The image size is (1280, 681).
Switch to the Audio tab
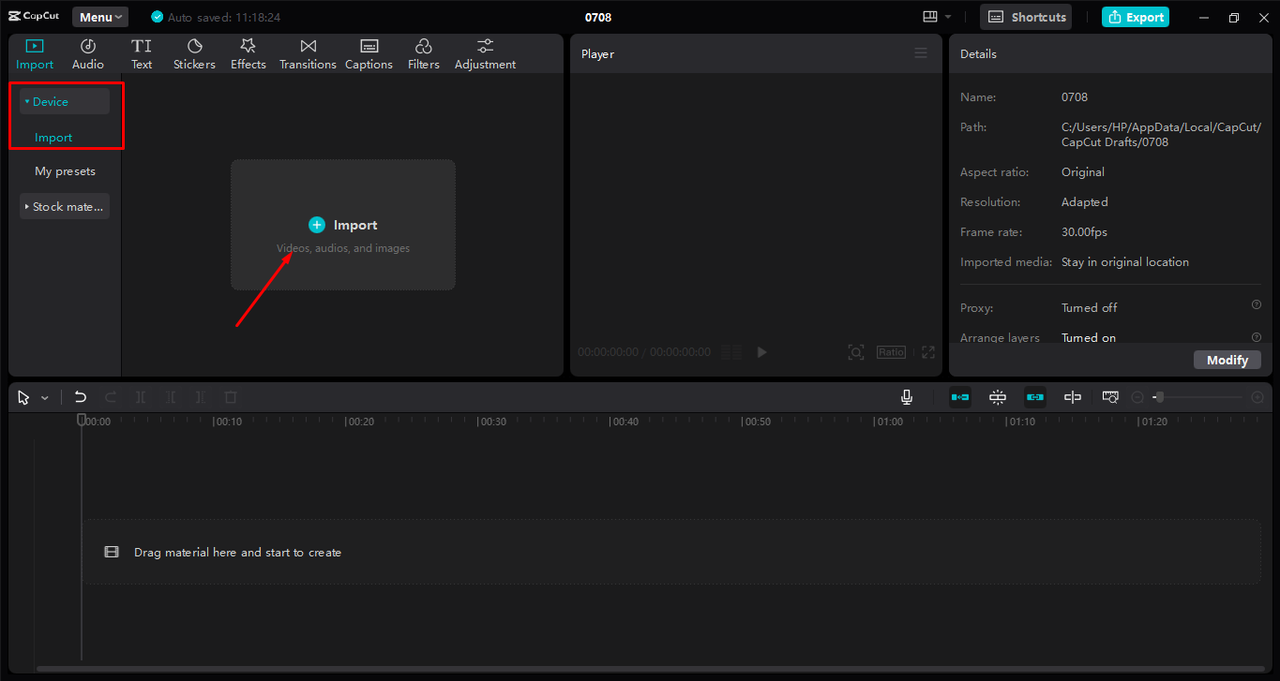point(88,54)
